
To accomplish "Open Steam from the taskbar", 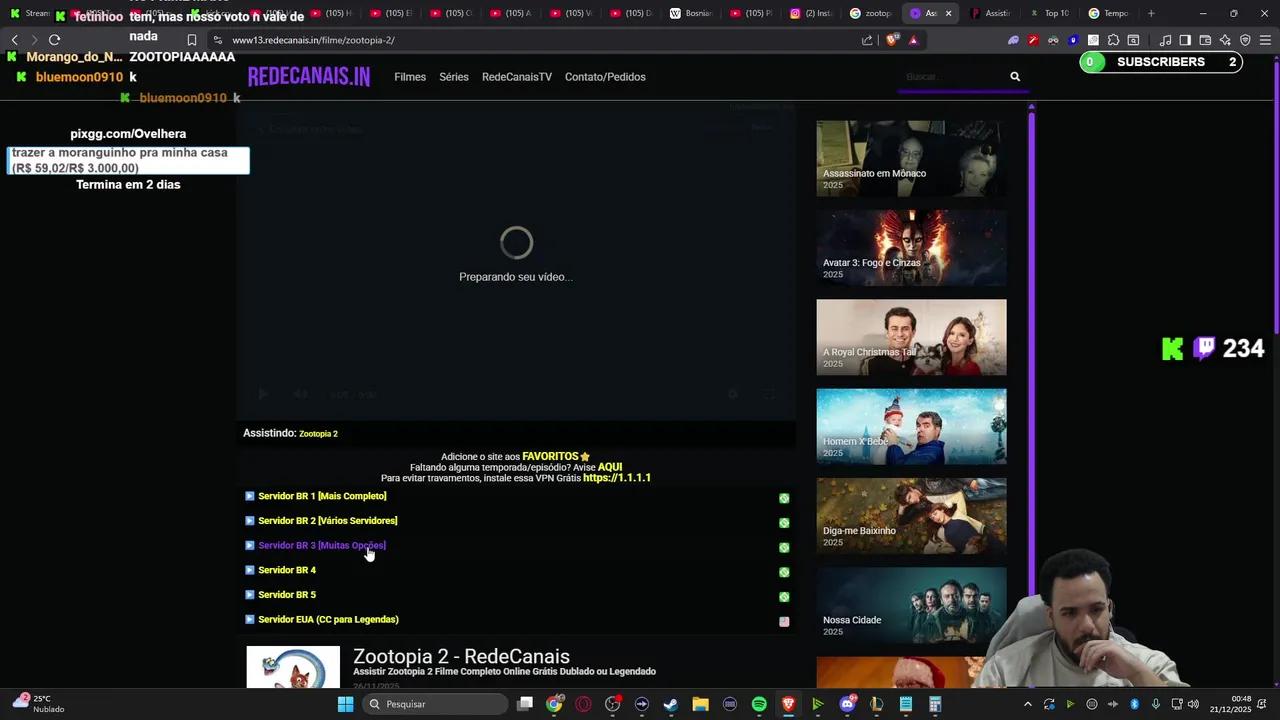I will (x=671, y=704).
